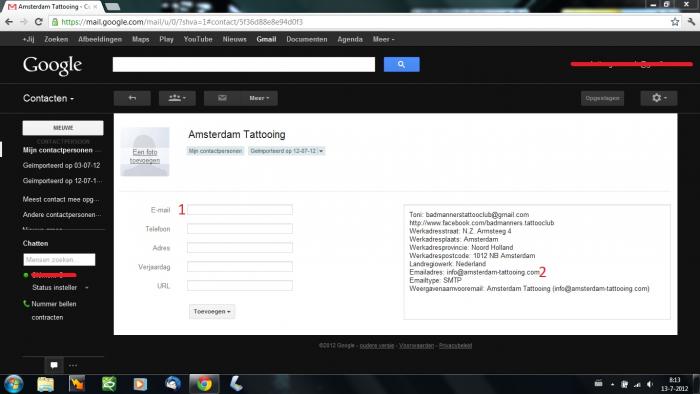Open the gear settings dropdown

click(659, 98)
